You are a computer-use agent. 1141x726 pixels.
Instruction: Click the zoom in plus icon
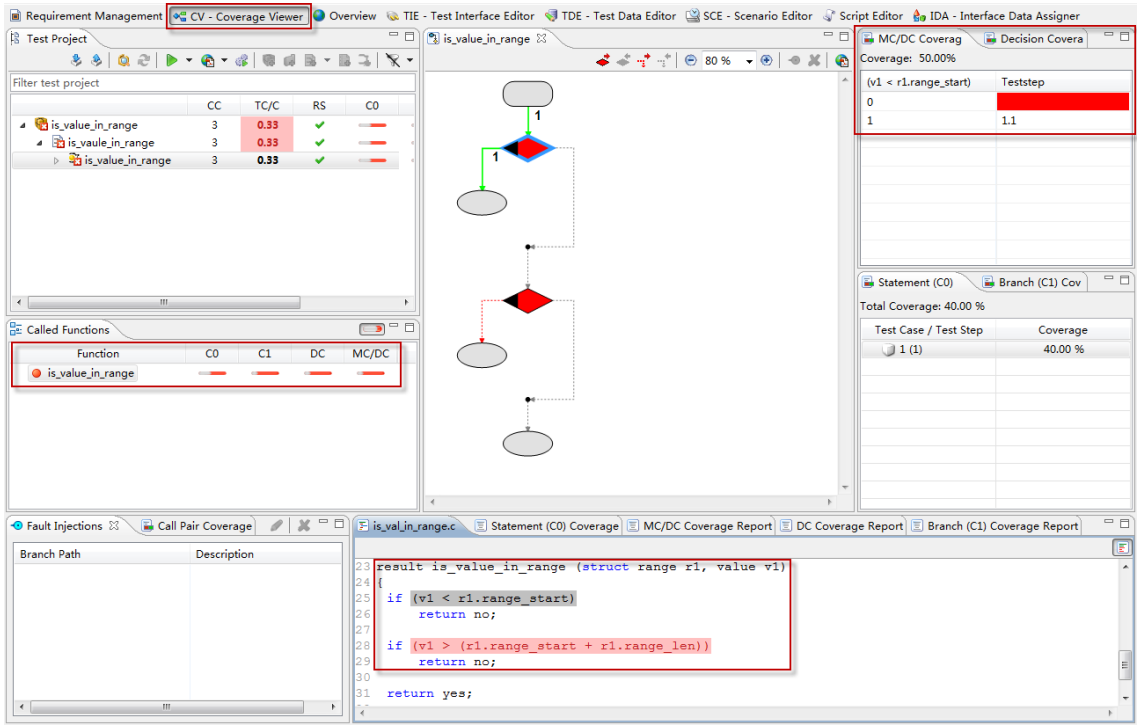766,60
